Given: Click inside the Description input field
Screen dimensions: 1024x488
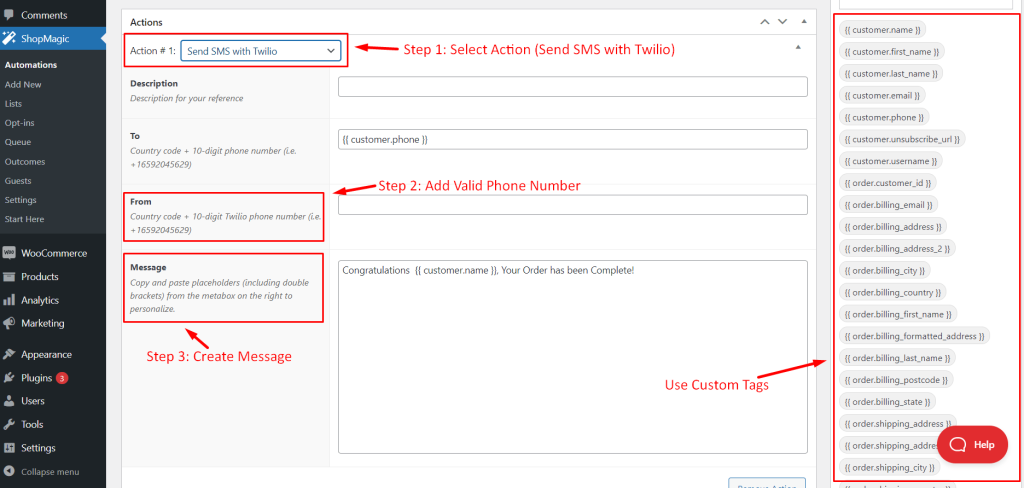Looking at the screenshot, I should [x=573, y=87].
